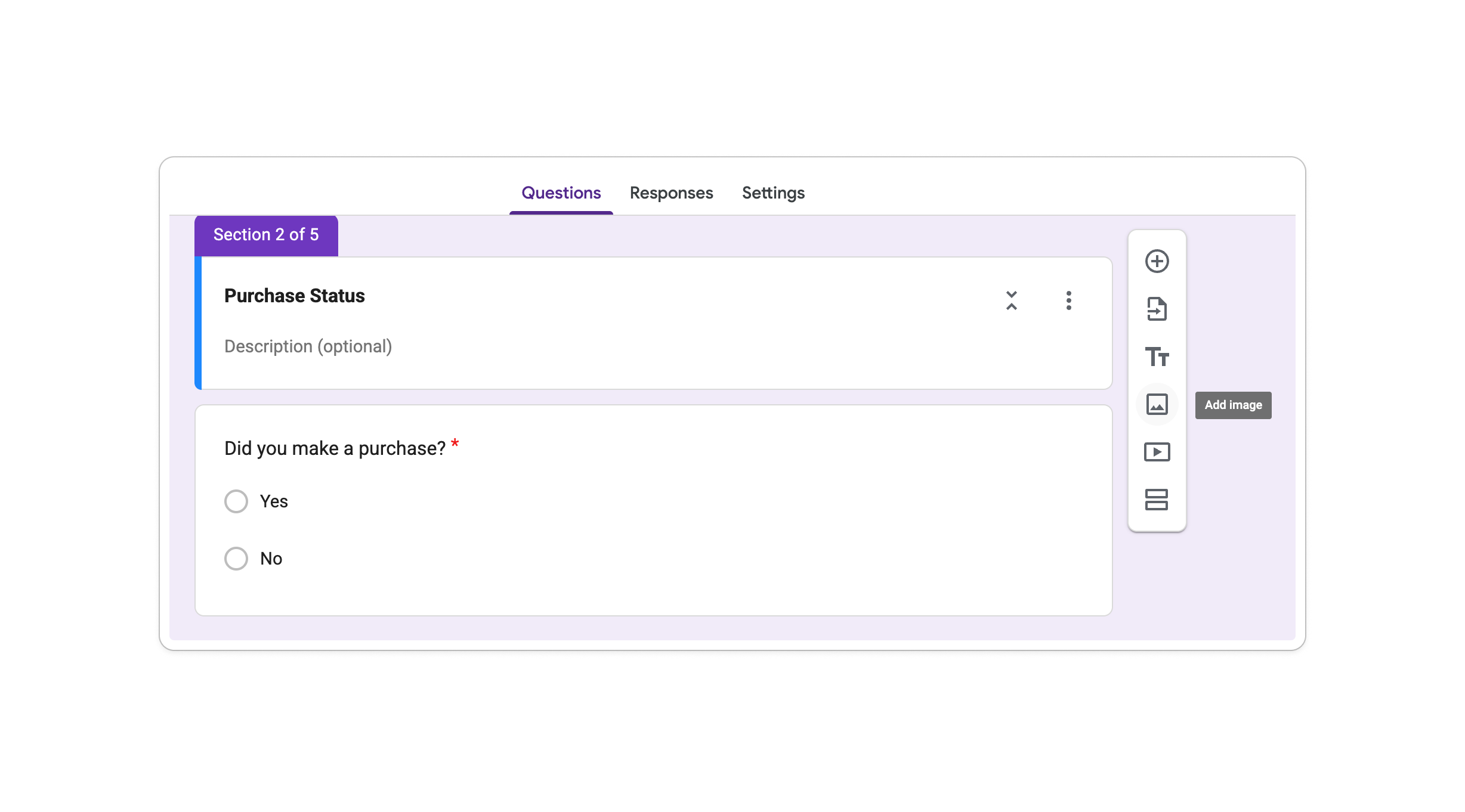Switch to the Responses tab
This screenshot has width=1465, height=812.
[x=670, y=193]
